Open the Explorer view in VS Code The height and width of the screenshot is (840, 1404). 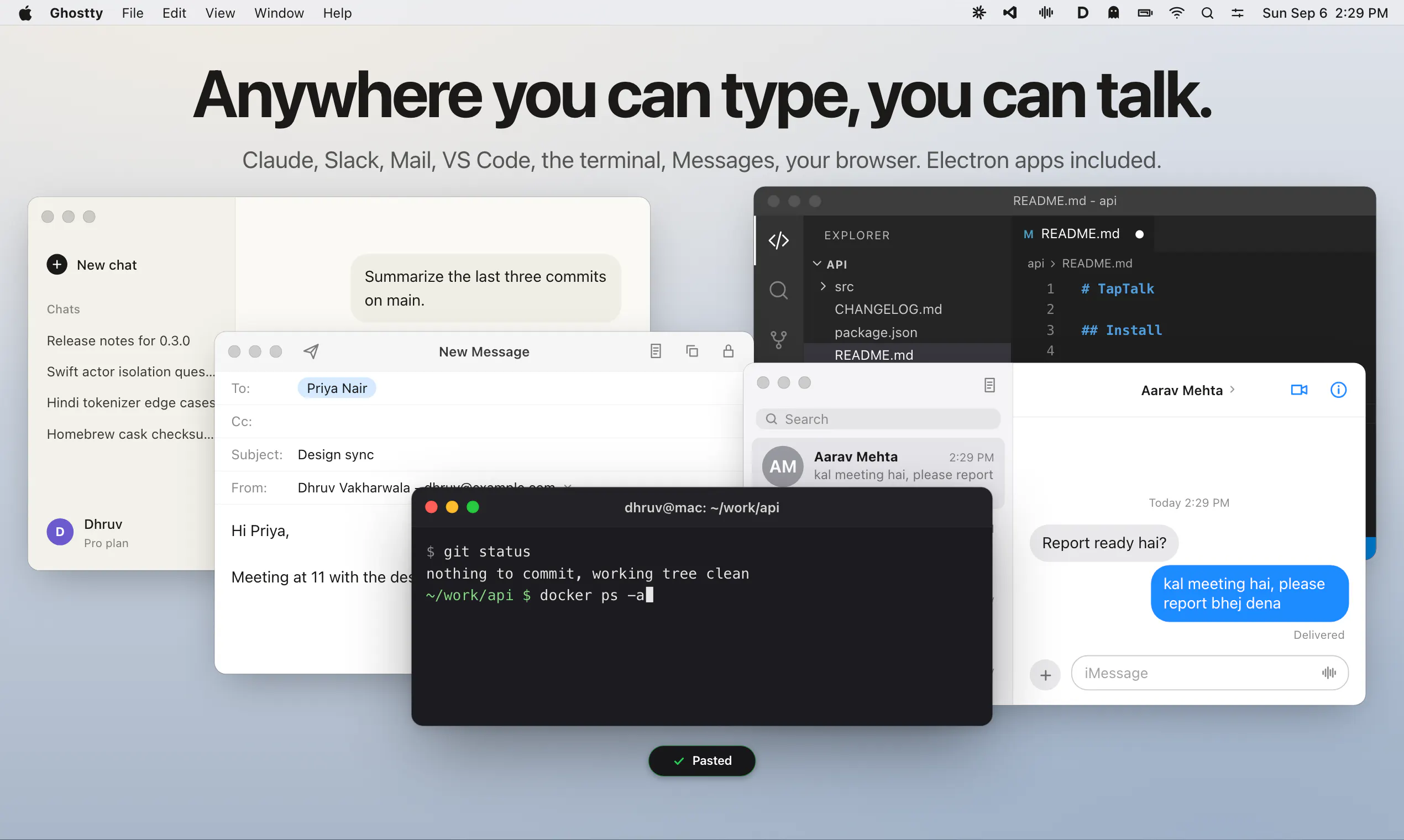click(x=778, y=240)
